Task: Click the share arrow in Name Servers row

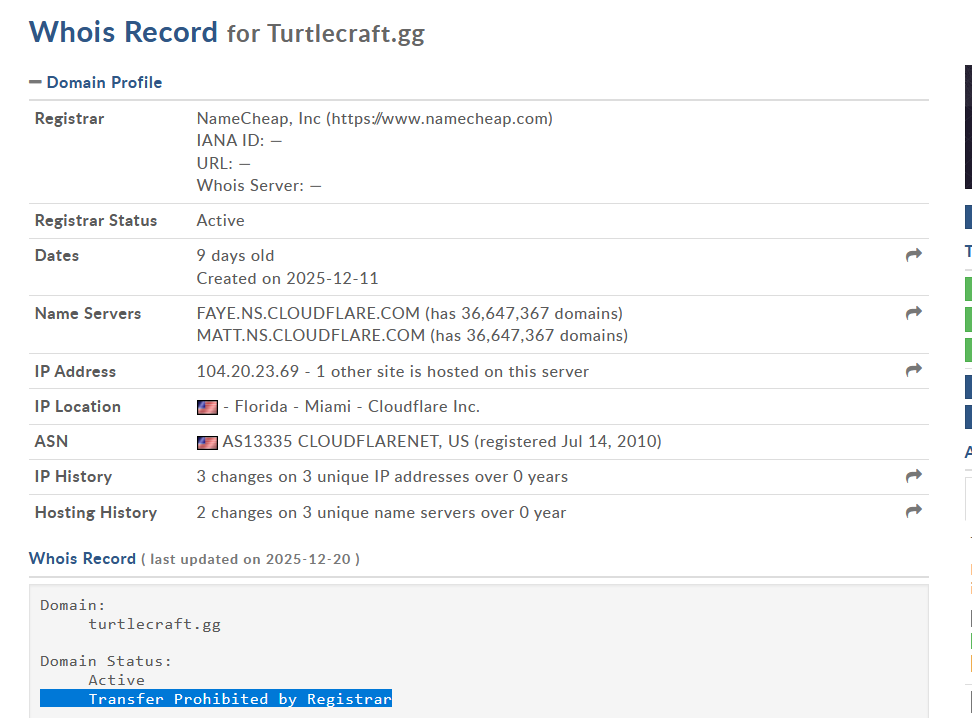Action: 914,313
